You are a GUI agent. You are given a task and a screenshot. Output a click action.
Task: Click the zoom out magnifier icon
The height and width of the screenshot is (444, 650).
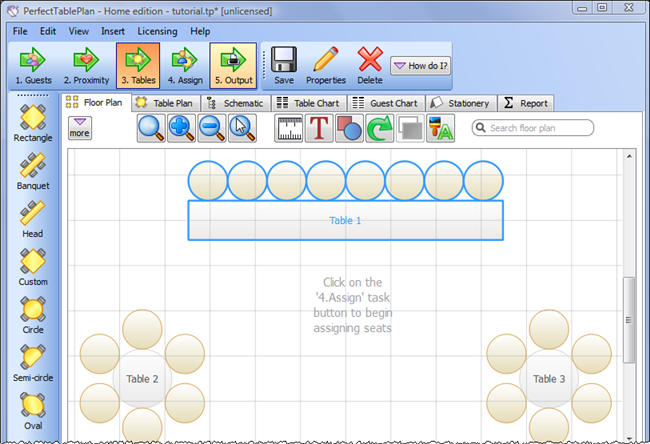212,128
